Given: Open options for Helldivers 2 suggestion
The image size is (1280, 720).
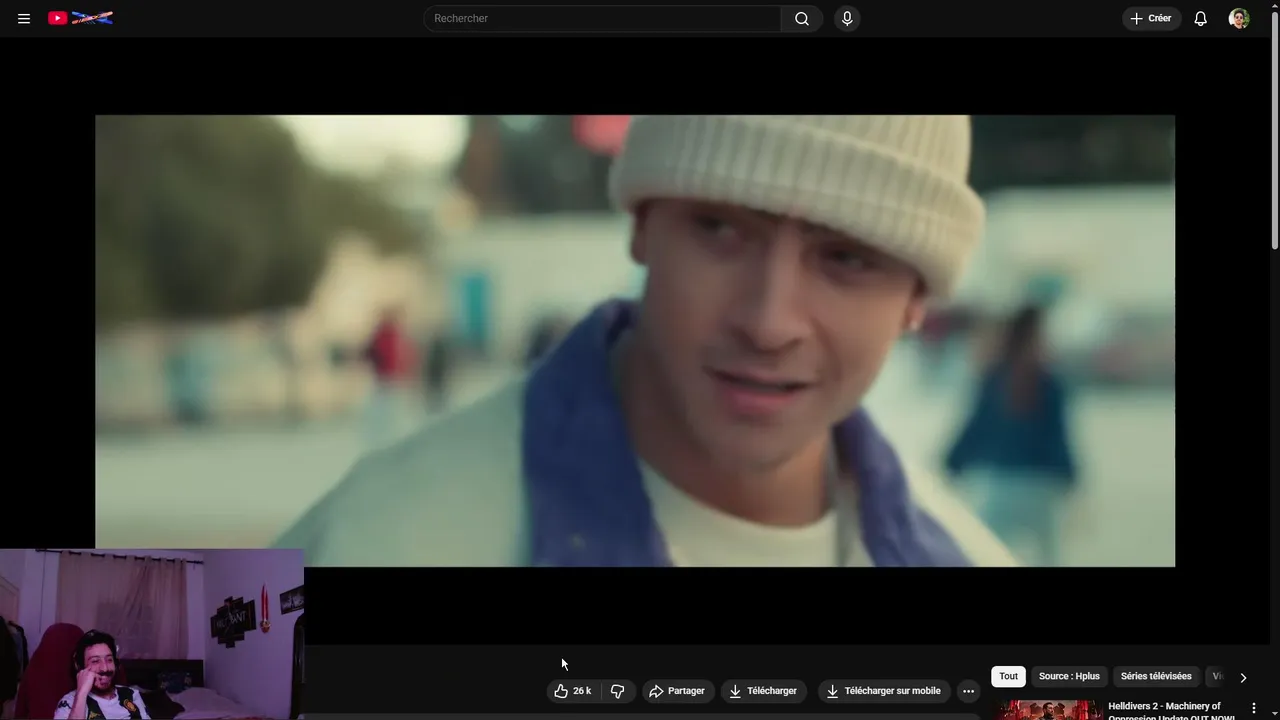Looking at the screenshot, I should 1254,708.
